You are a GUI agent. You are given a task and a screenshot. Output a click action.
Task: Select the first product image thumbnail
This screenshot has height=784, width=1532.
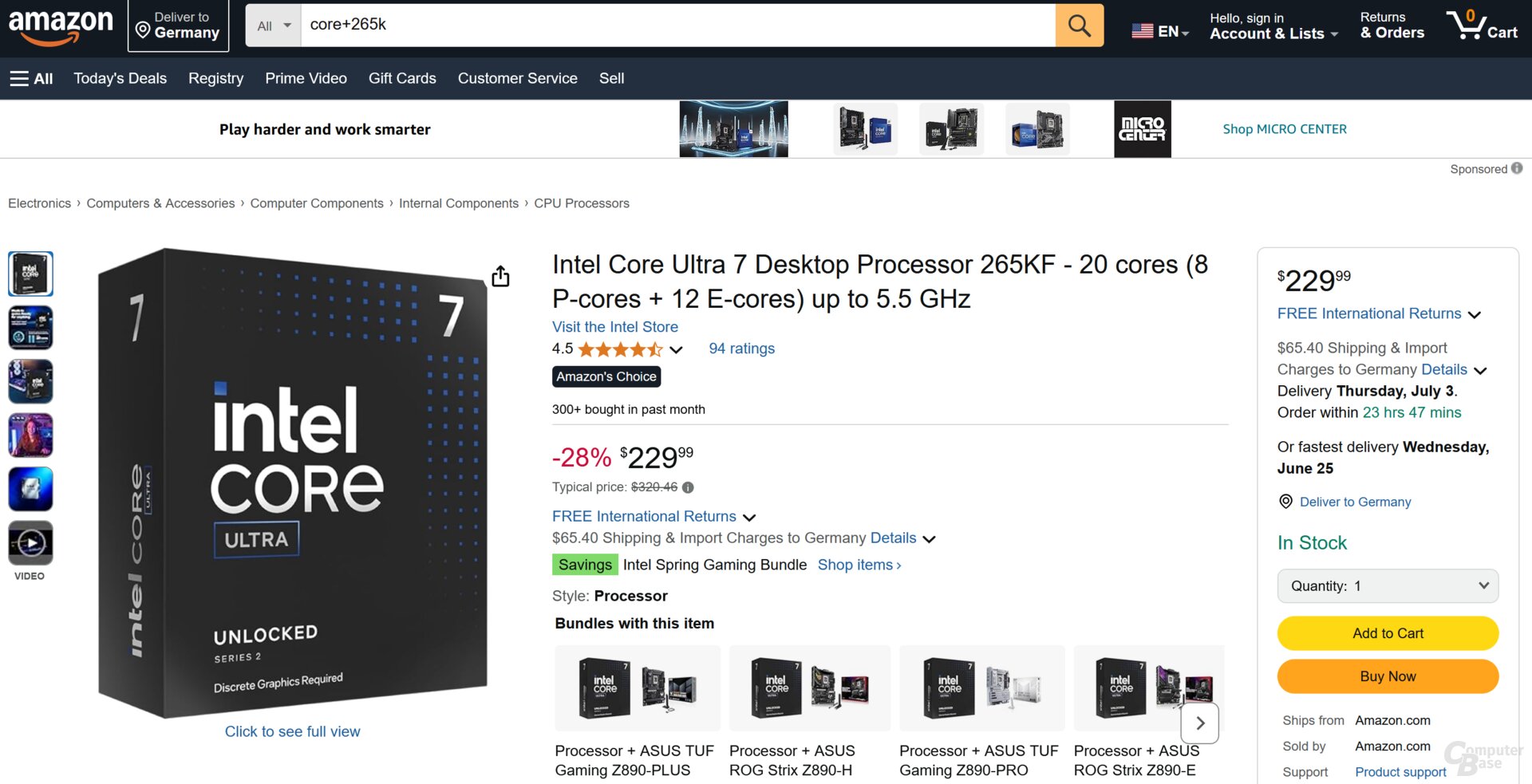[30, 274]
